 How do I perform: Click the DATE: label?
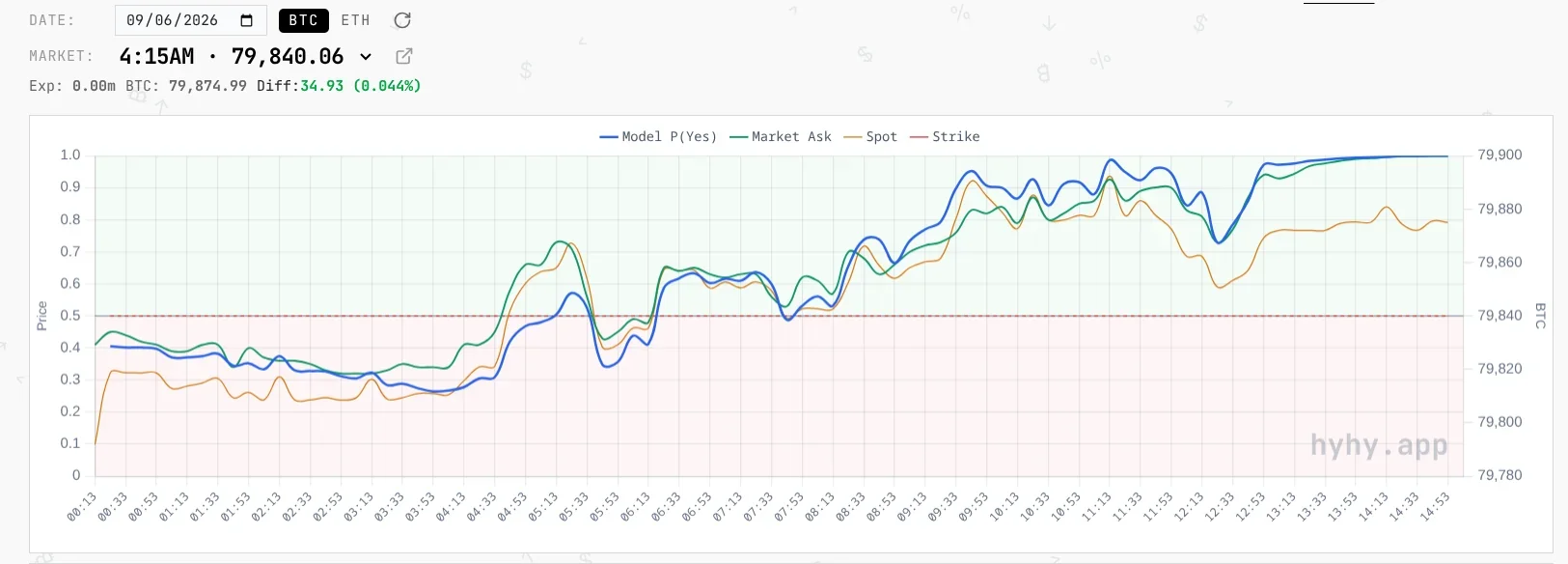click(x=52, y=20)
